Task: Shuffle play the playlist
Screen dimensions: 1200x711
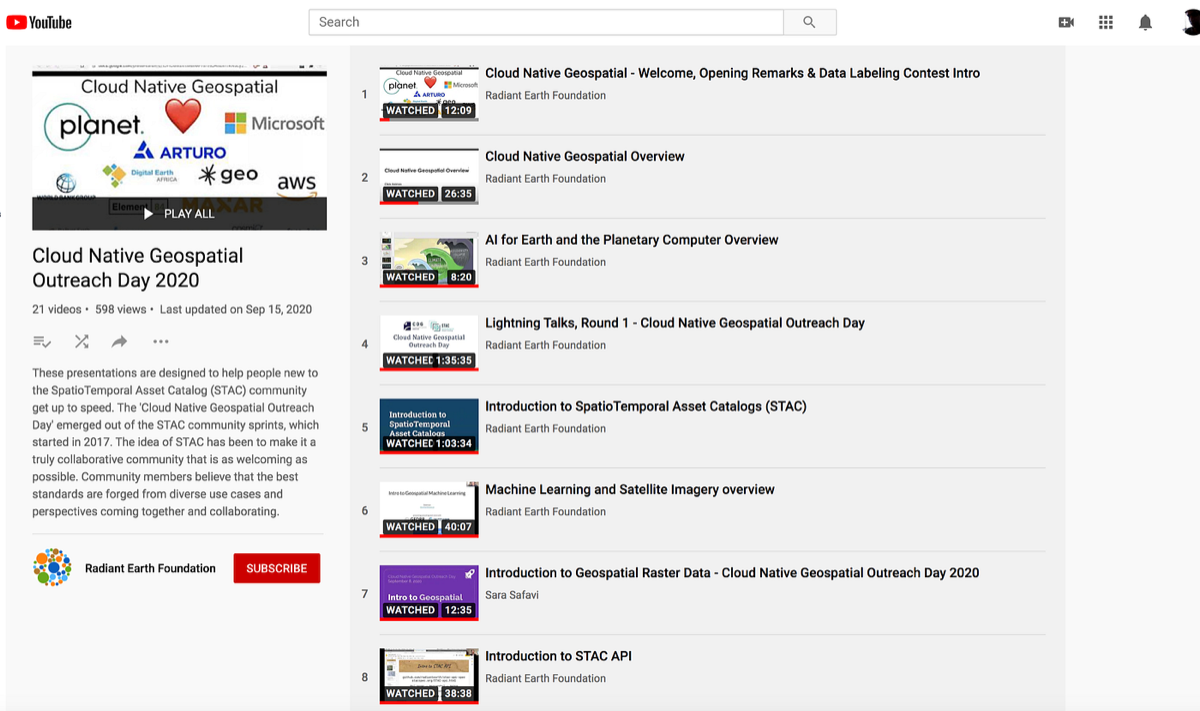Action: [x=82, y=342]
